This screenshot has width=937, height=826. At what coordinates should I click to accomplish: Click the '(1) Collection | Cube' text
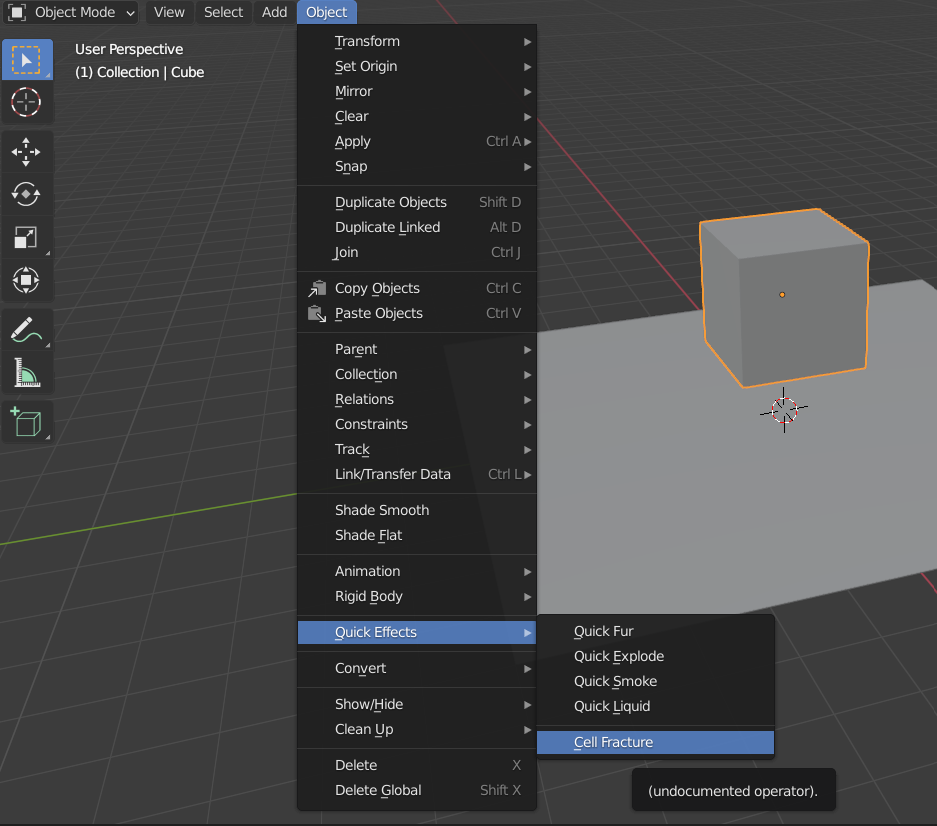click(140, 72)
